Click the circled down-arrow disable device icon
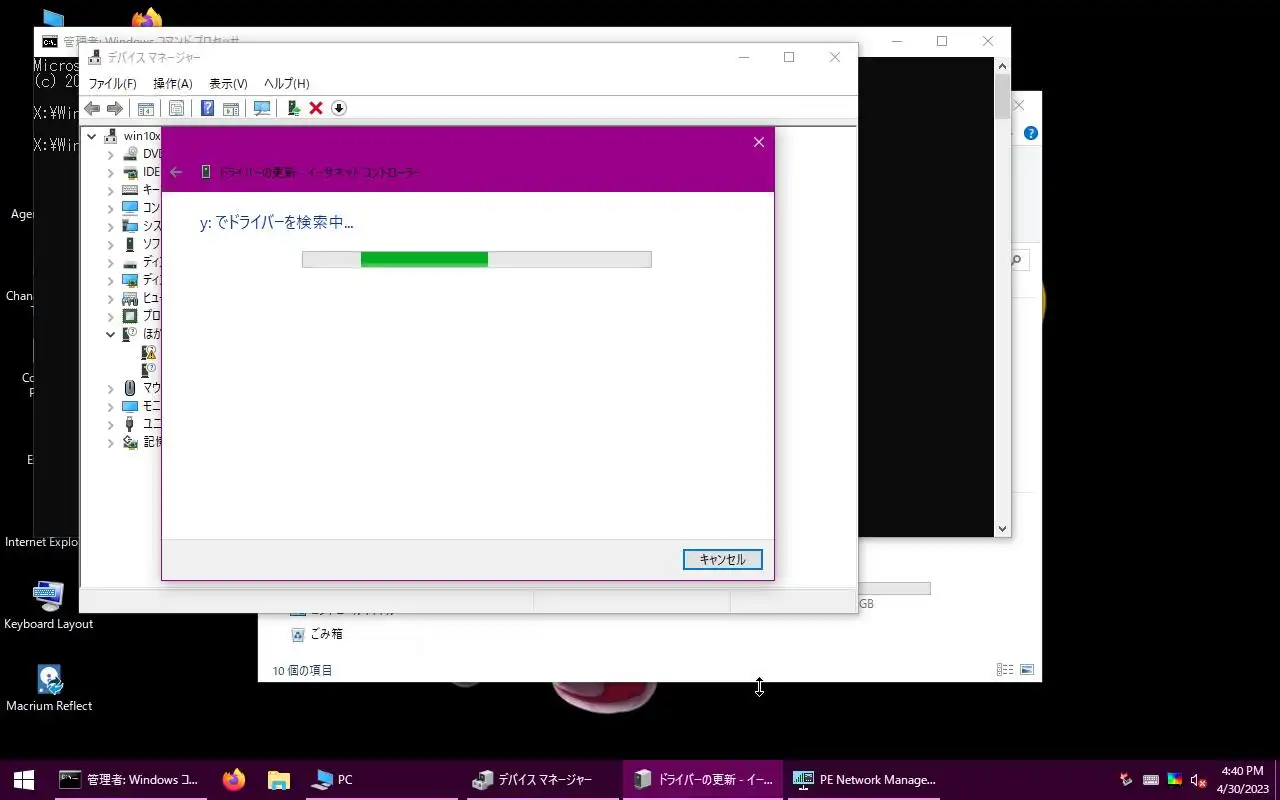Viewport: 1280px width, 800px height. coord(339,108)
